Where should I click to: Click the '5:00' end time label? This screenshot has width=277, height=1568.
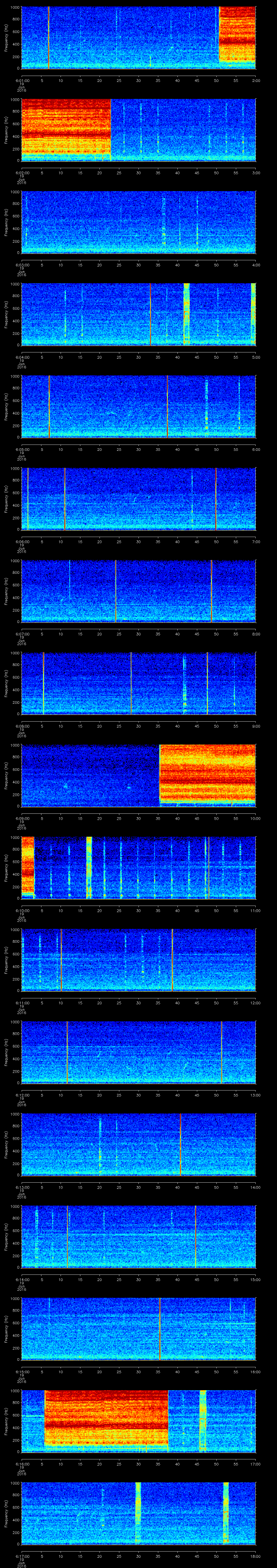[x=256, y=357]
